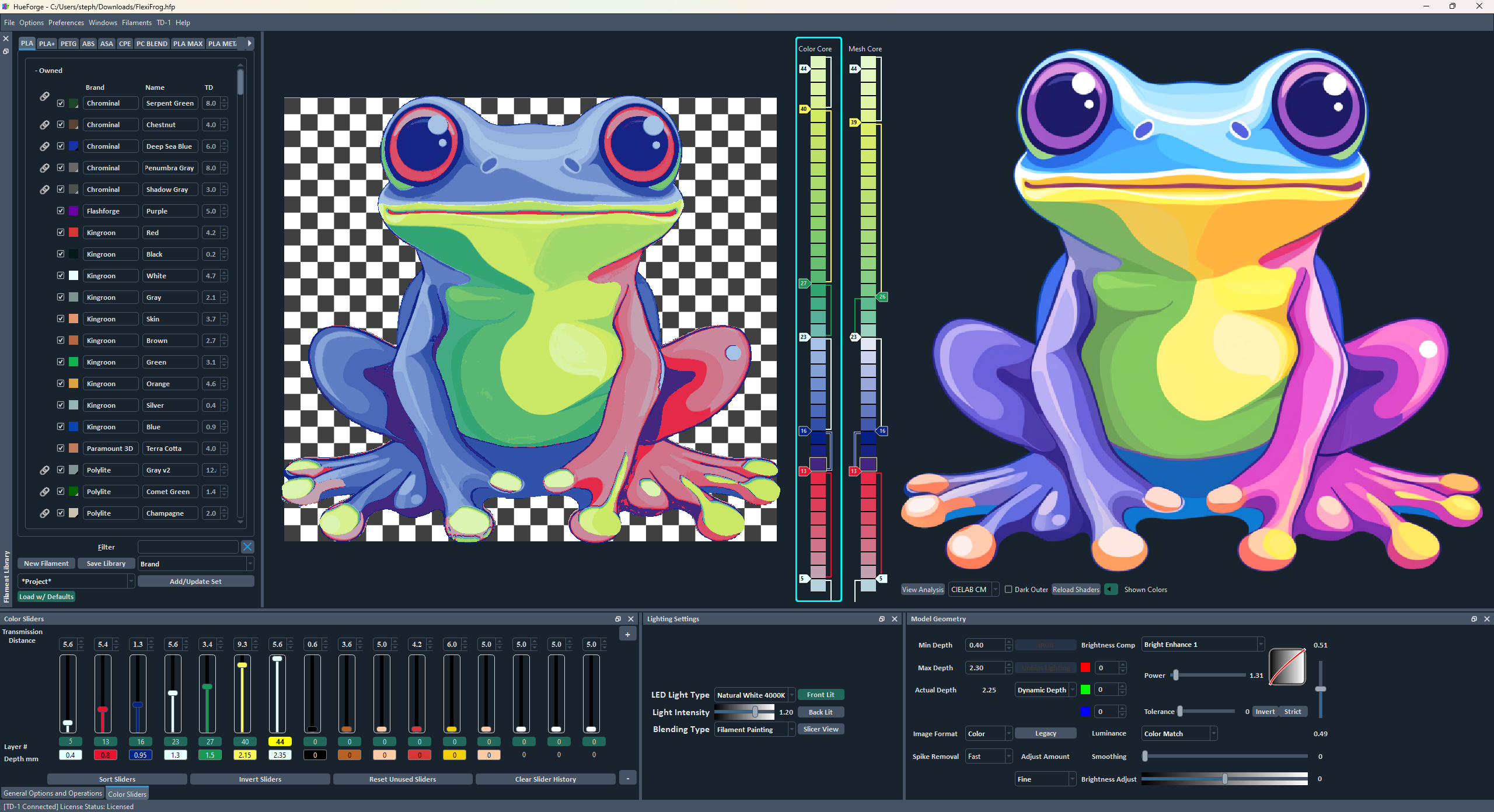Click the green arrow beside Shown Colors

pyautogui.click(x=1111, y=589)
